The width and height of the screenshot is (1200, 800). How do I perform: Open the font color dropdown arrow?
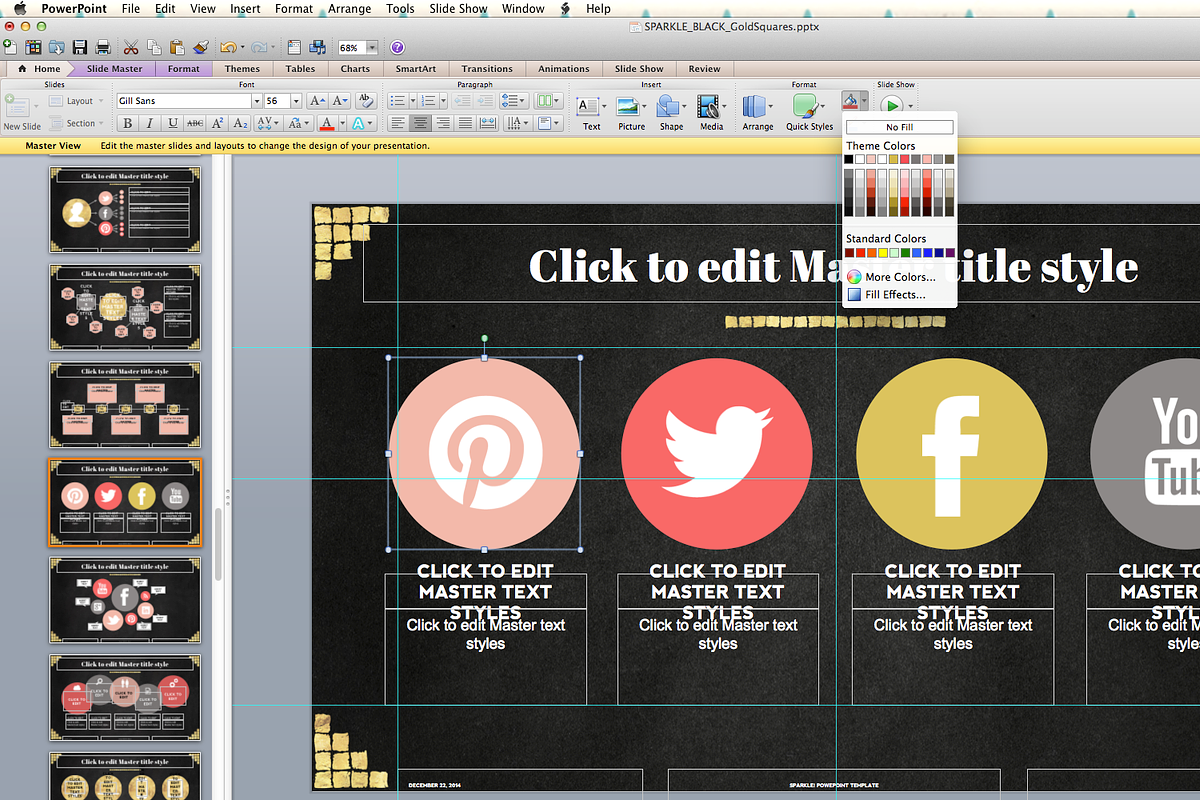point(342,124)
